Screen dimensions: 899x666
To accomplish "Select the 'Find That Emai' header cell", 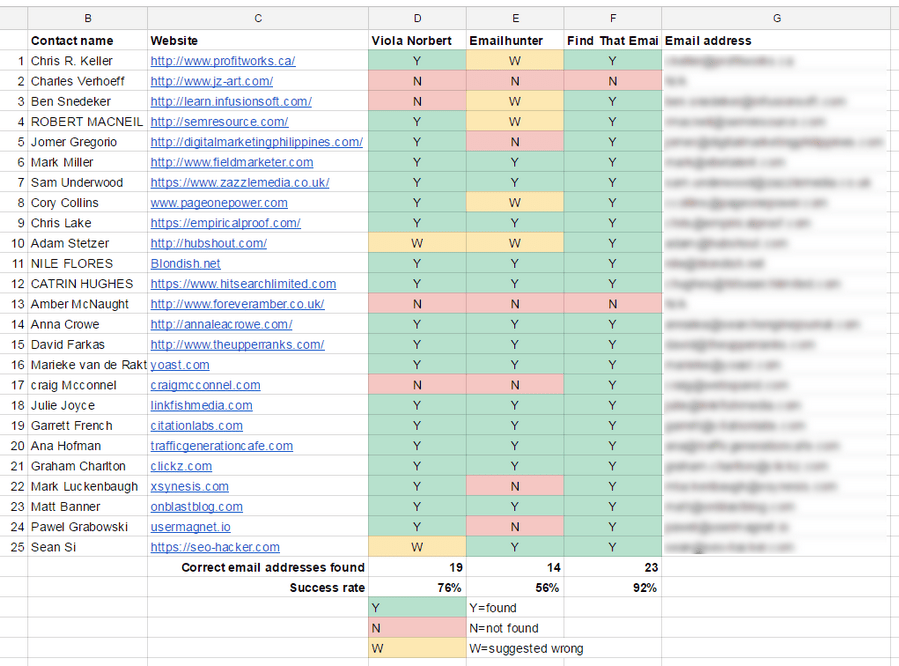I will pyautogui.click(x=613, y=41).
